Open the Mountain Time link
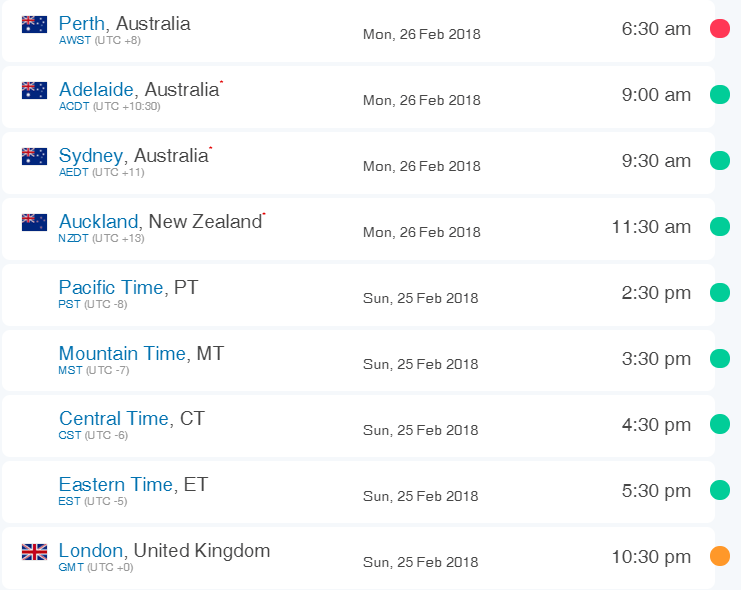Viewport: 741px width, 590px height. (x=122, y=353)
